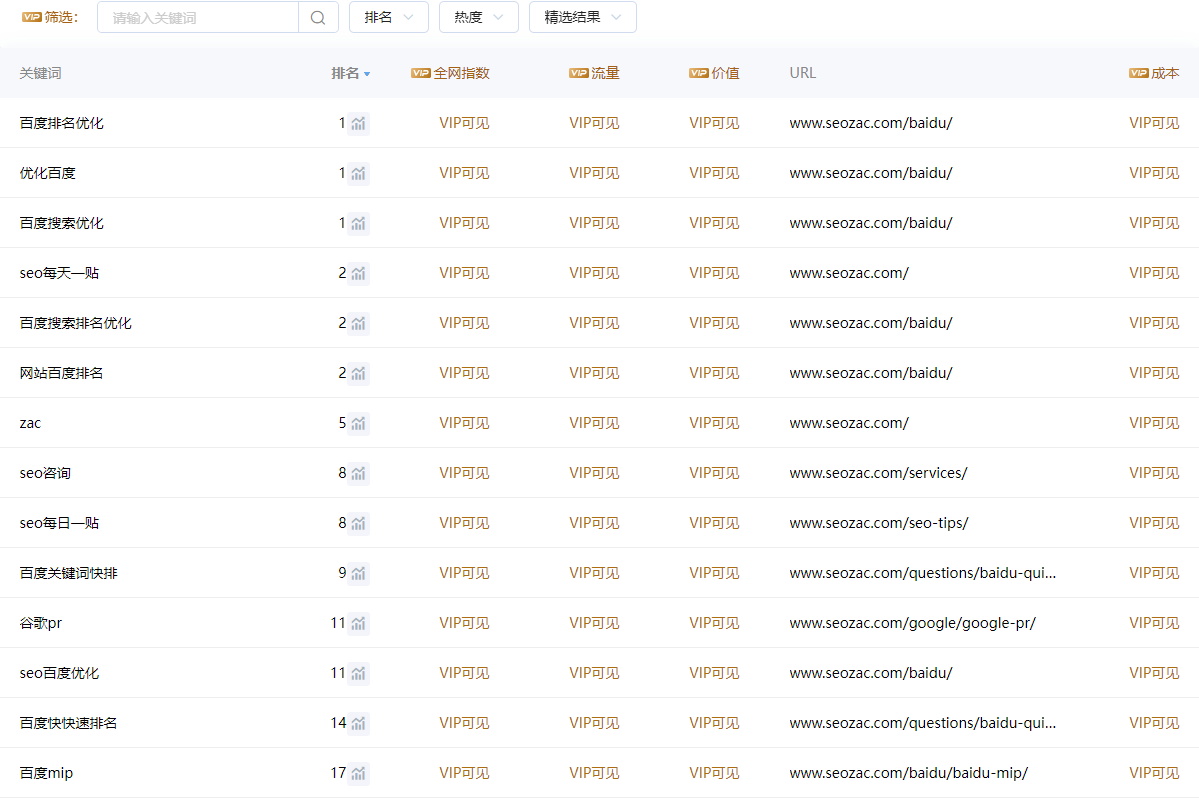Click VIP可见 全网指数 for 百度排名优化
The image size is (1199, 801).
tap(464, 123)
